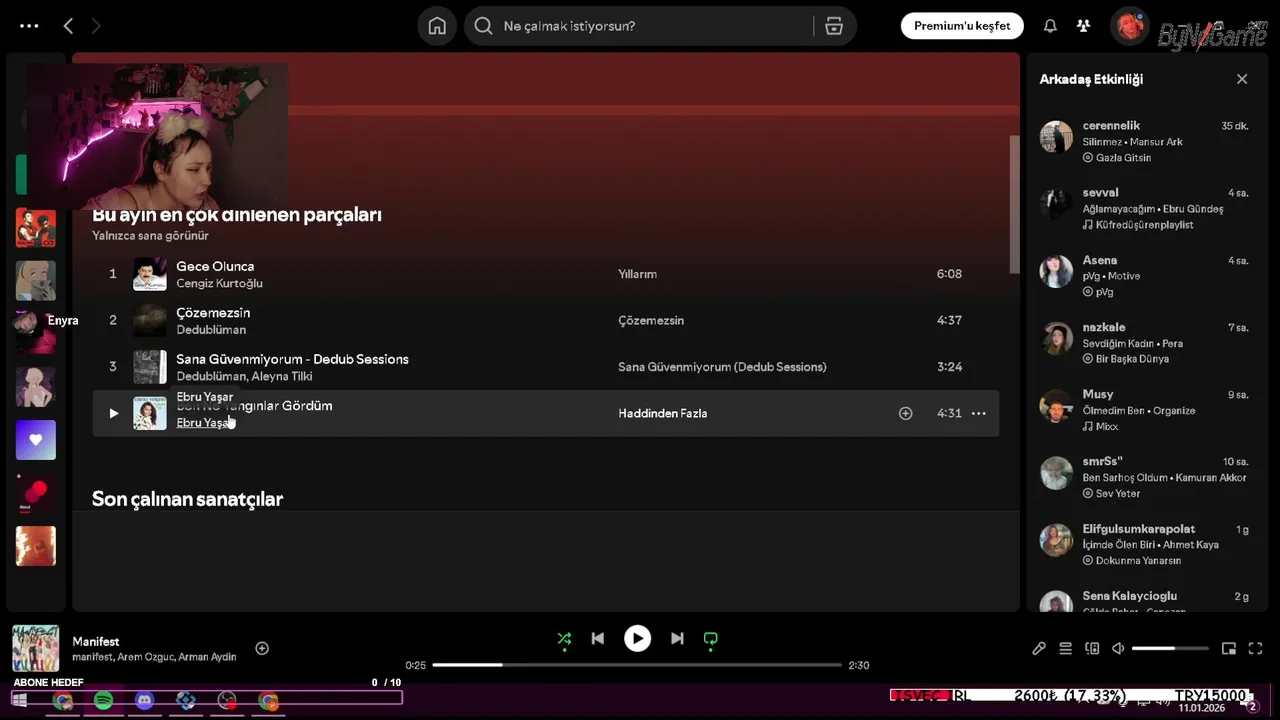Select smrSs'' friend activity entry

pyautogui.click(x=1145, y=477)
